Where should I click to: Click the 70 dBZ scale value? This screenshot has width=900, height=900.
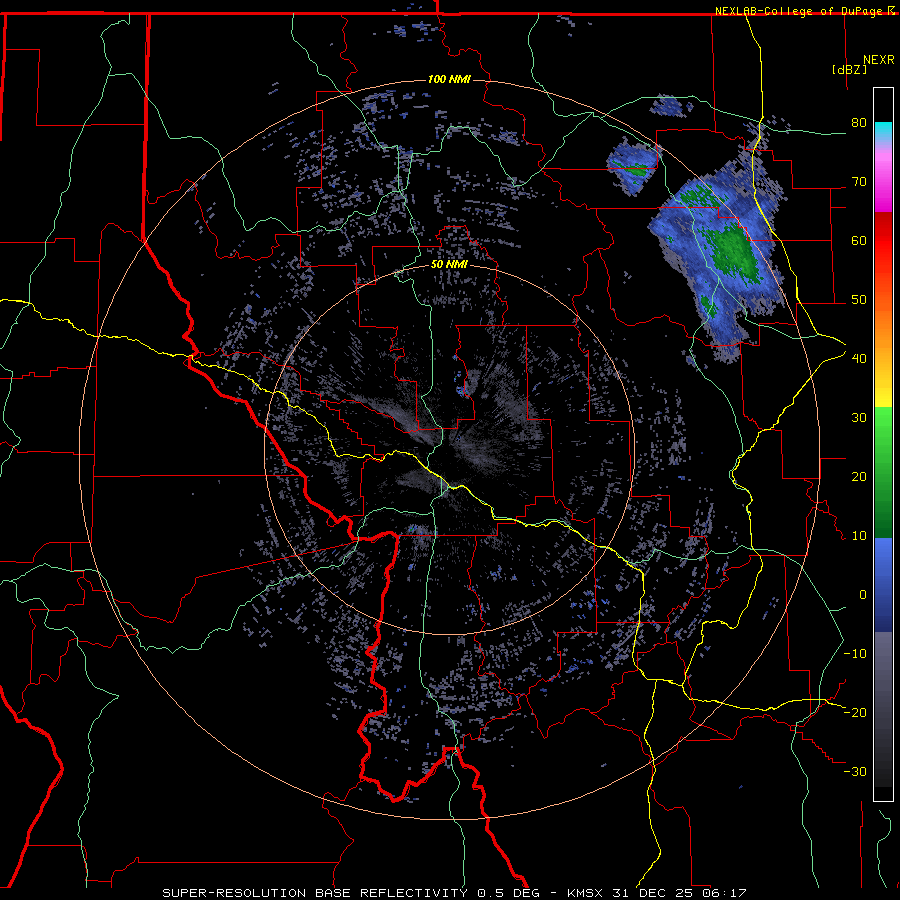click(859, 181)
